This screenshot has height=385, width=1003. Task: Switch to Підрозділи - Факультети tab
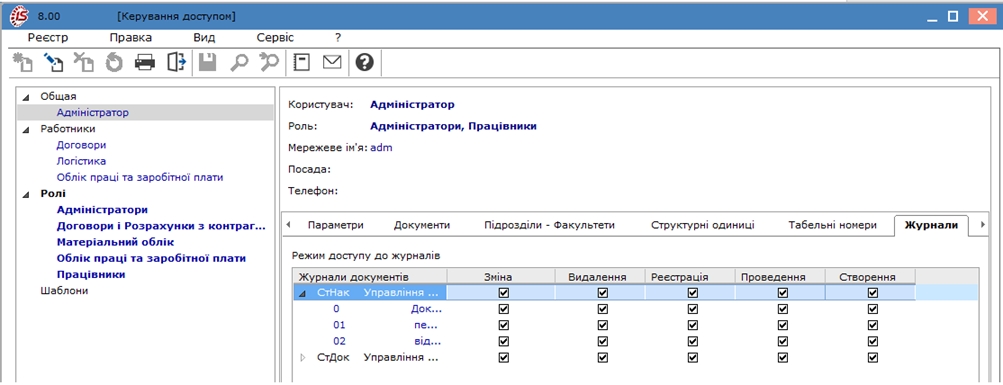(549, 225)
